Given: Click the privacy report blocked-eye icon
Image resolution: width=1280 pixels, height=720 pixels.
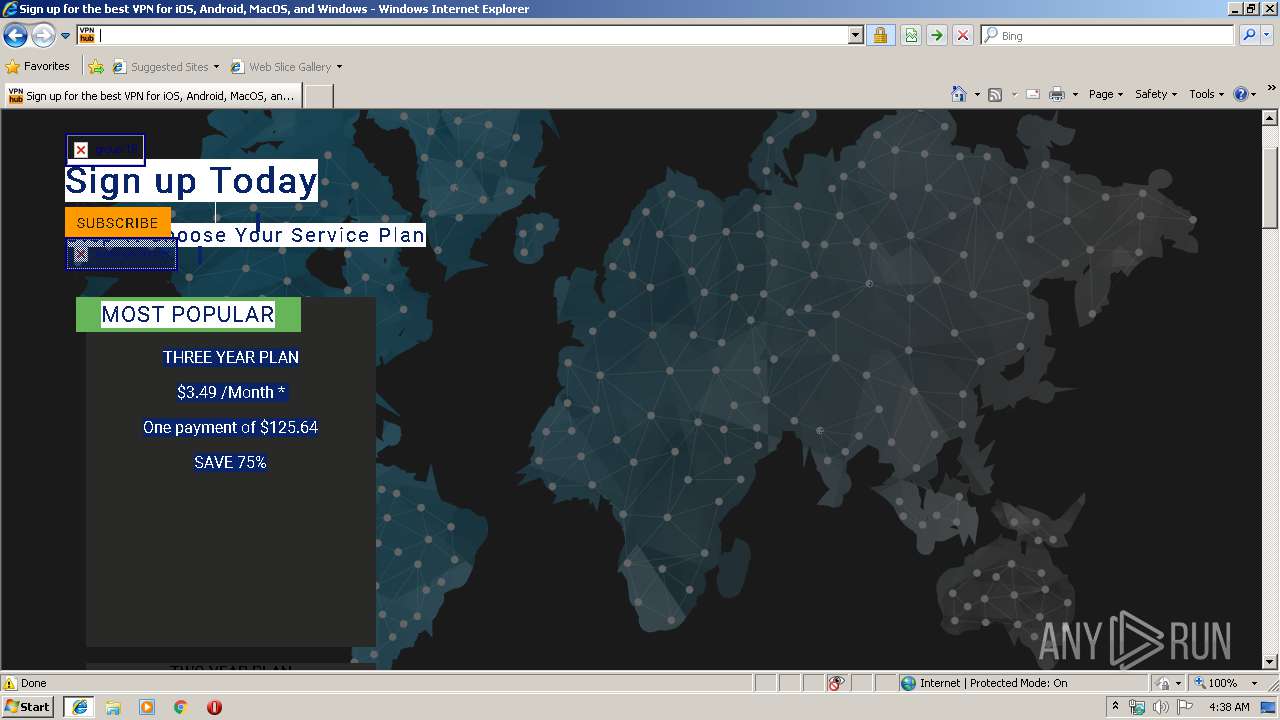Looking at the screenshot, I should point(836,683).
